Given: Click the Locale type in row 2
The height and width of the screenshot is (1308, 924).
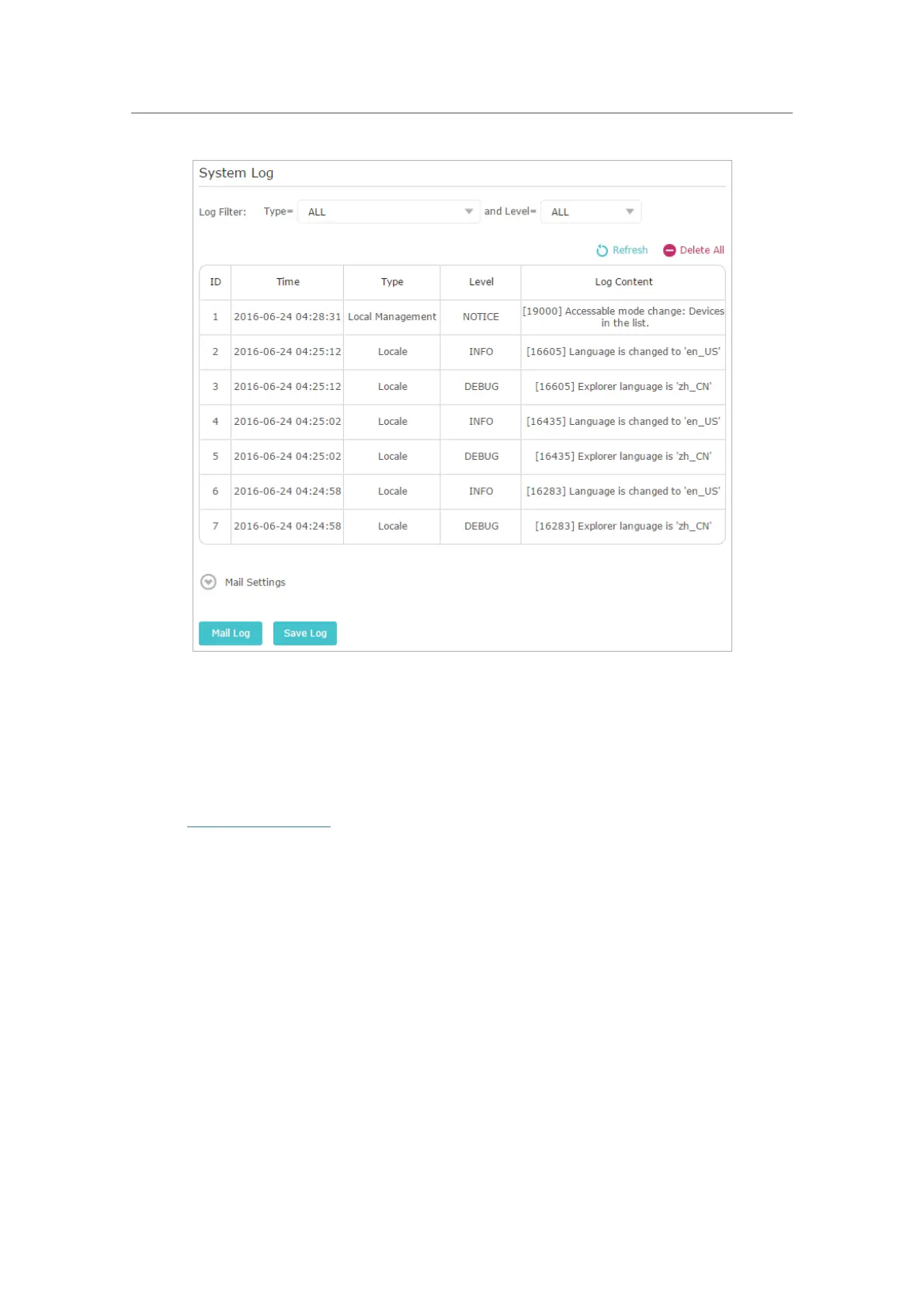Looking at the screenshot, I should [392, 352].
